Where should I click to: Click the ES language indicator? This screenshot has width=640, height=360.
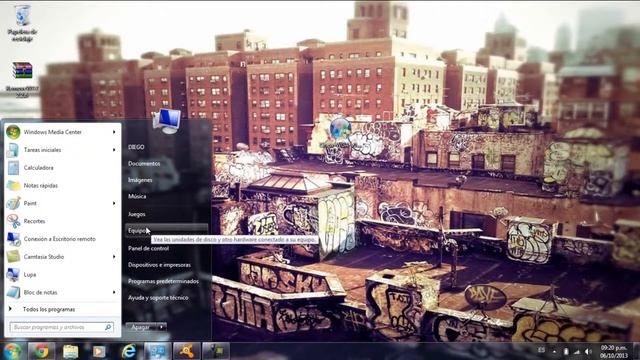click(x=541, y=350)
